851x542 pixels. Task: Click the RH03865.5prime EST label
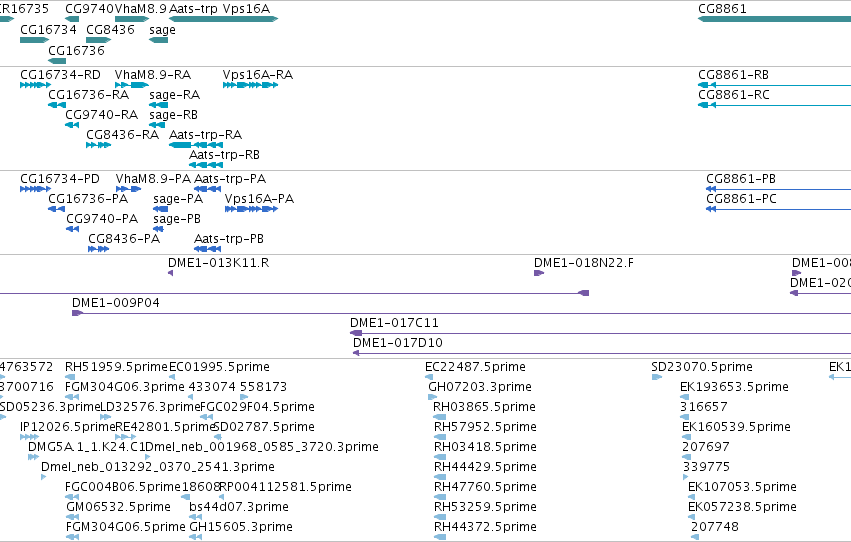(485, 407)
